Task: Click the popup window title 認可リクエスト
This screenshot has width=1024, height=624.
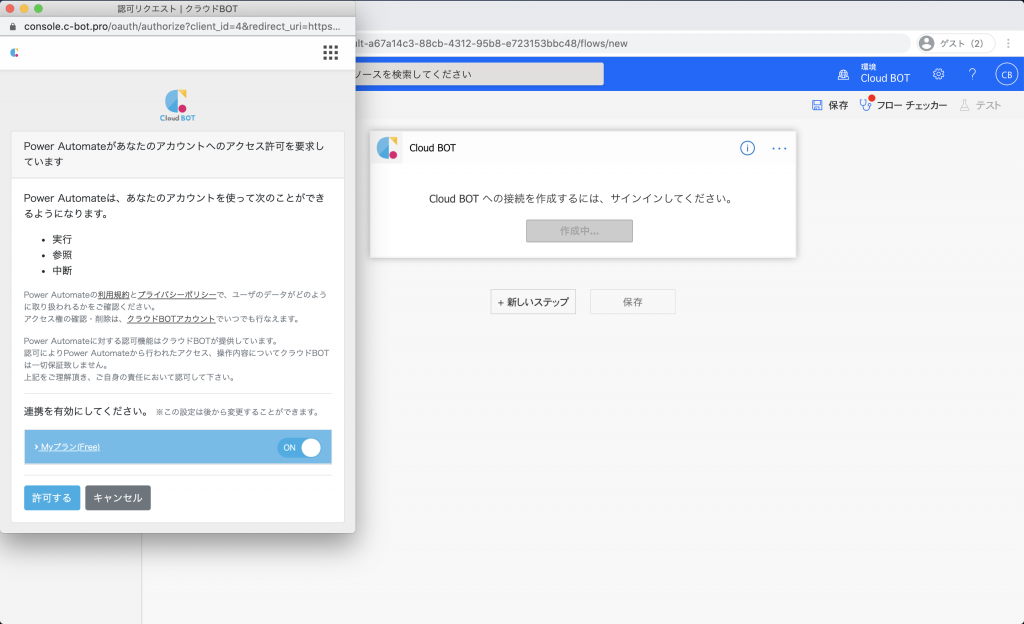Action: [178, 8]
